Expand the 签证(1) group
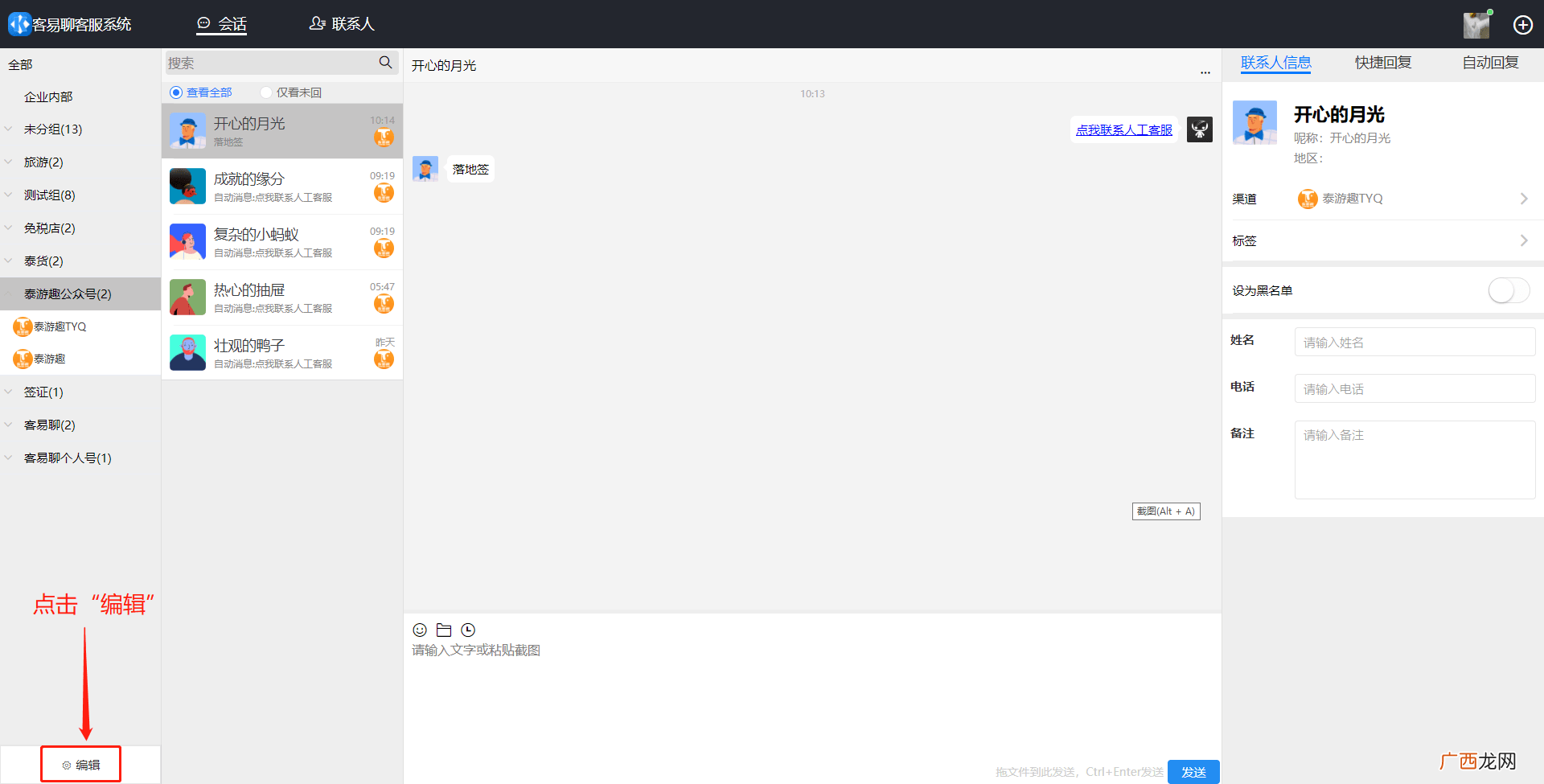The height and width of the screenshot is (784, 1544). 80,392
